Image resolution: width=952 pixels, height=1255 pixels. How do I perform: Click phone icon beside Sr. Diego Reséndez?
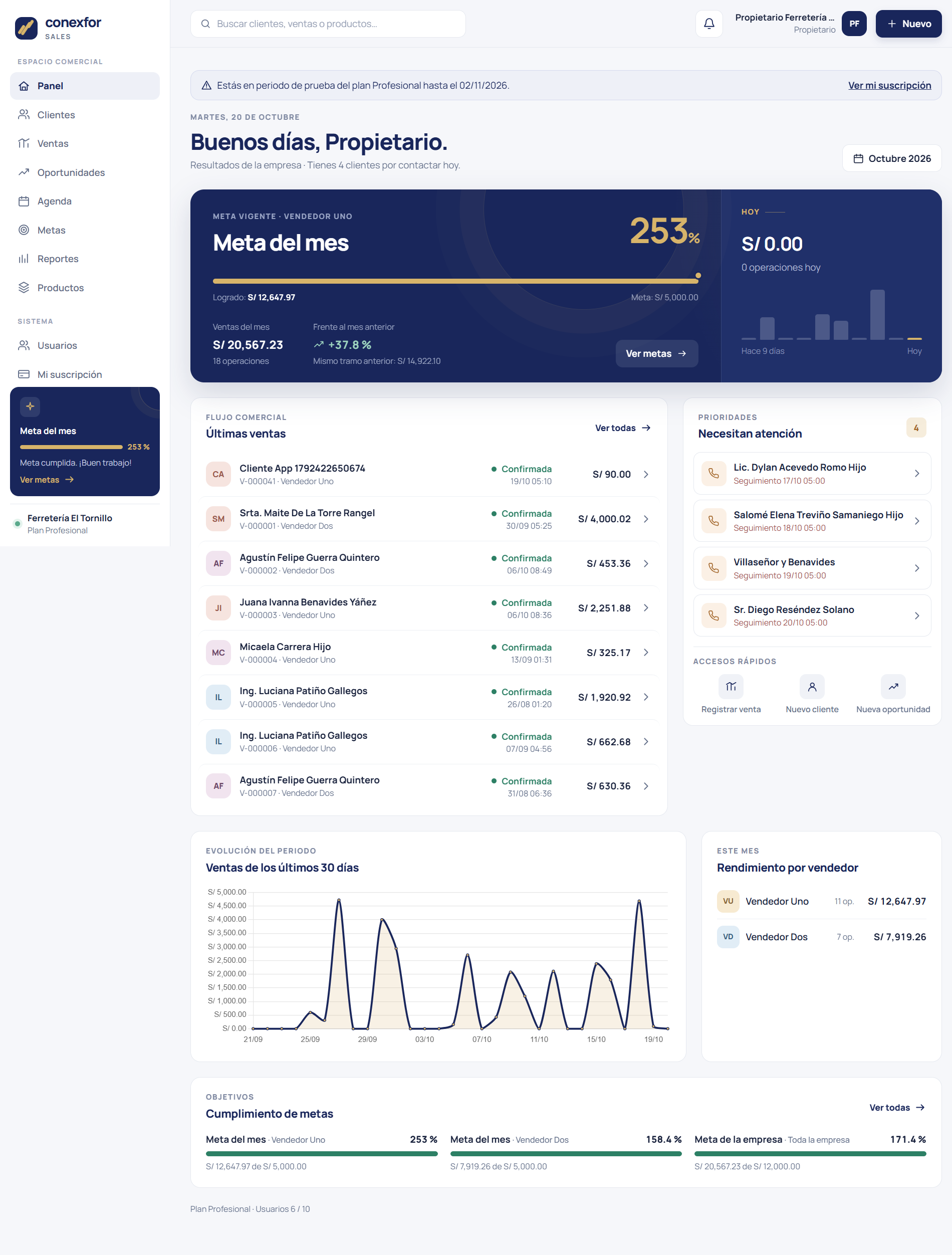coord(713,615)
